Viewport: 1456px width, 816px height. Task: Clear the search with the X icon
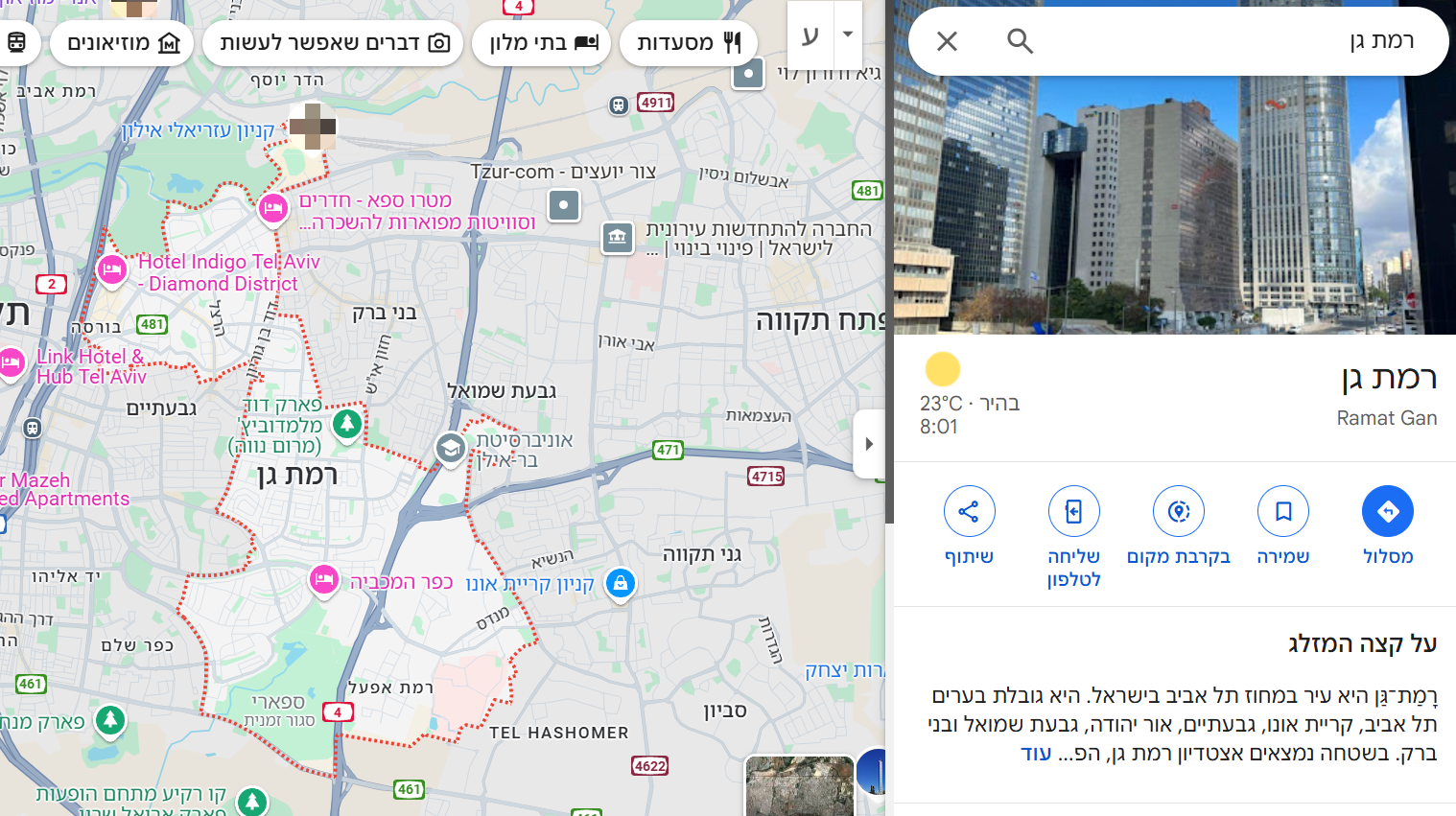[x=947, y=41]
